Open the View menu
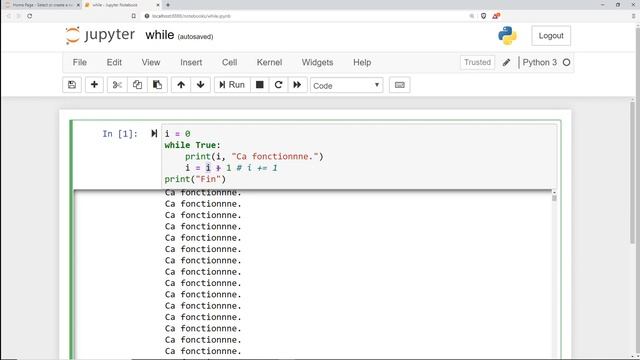The width and height of the screenshot is (640, 360). 151,62
